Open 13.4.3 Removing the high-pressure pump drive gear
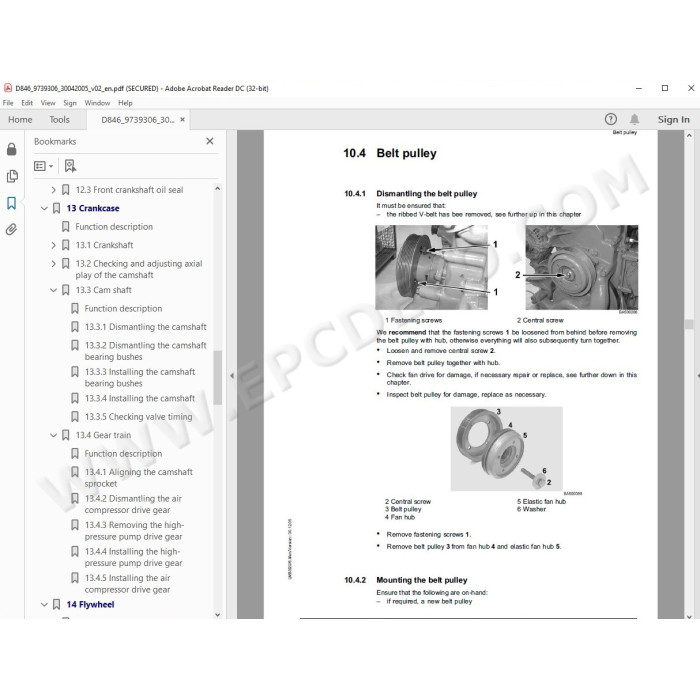 click(x=134, y=530)
